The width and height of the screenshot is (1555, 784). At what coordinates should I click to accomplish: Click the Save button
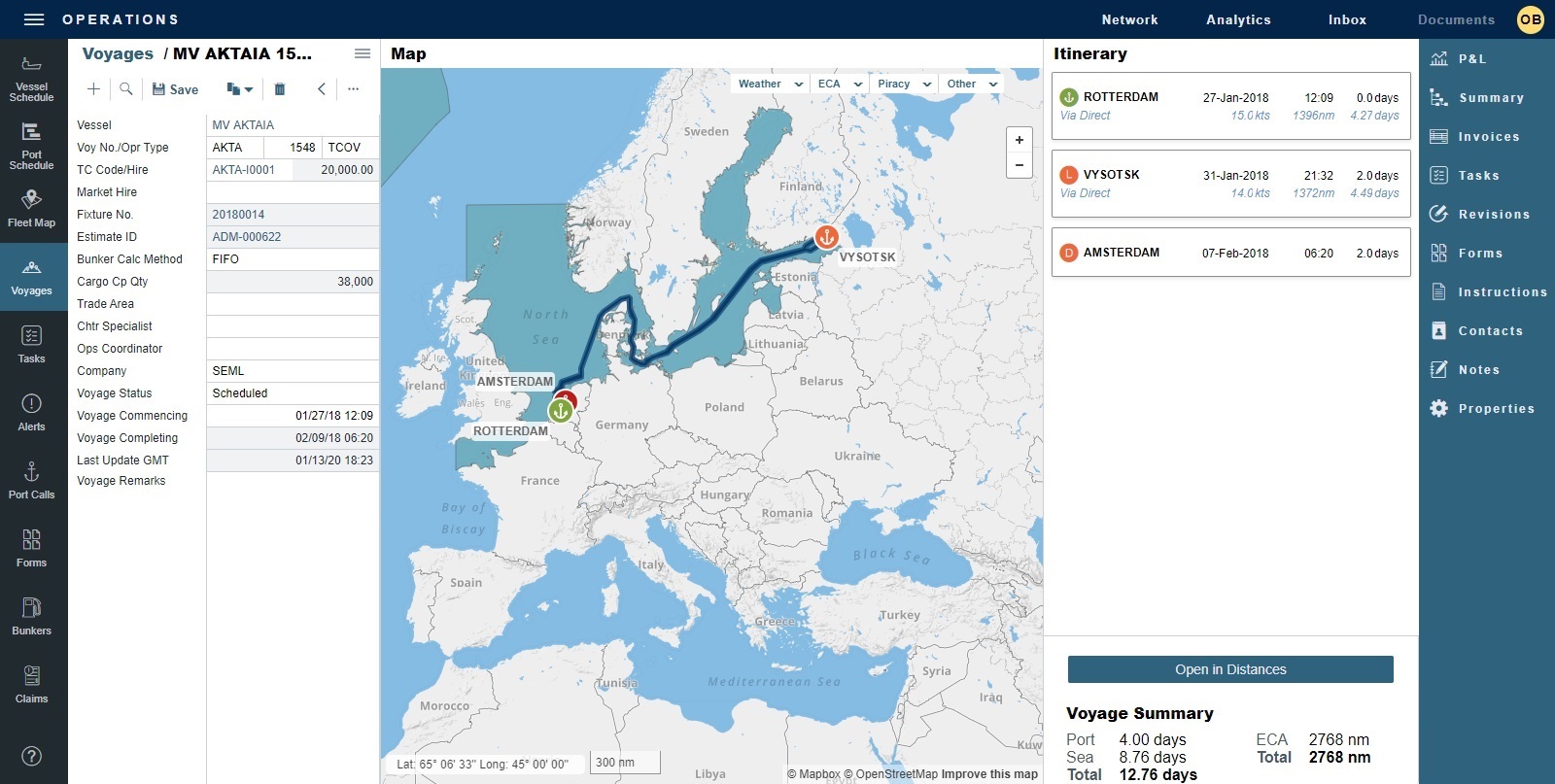coord(175,89)
